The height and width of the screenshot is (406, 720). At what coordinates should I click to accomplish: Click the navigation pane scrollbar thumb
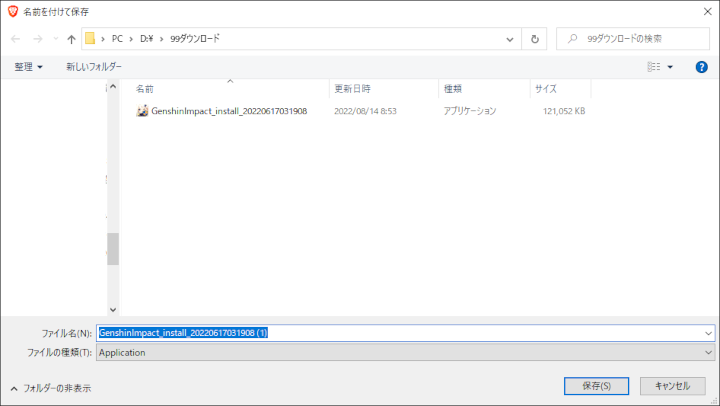click(x=113, y=249)
